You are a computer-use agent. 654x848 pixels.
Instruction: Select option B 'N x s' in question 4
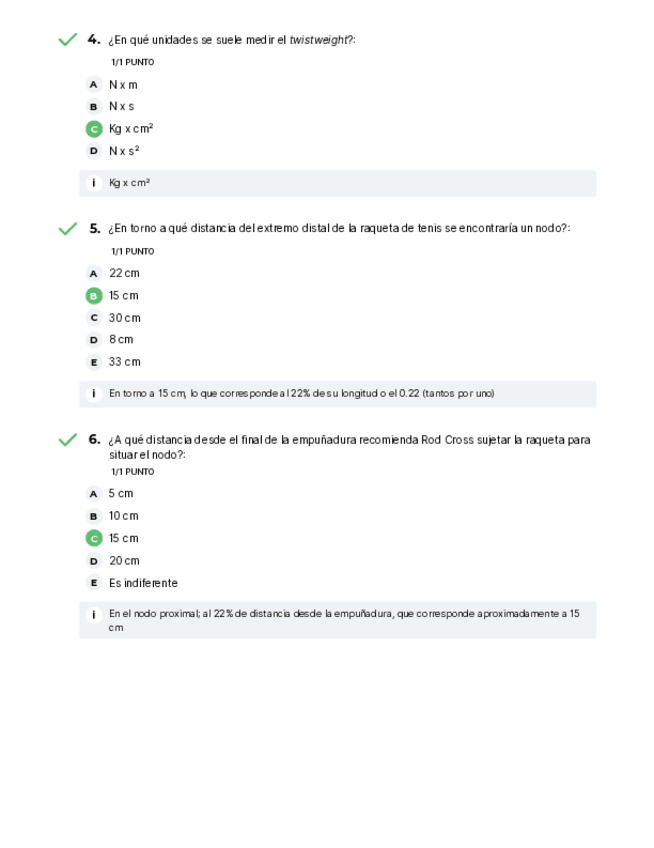point(94,106)
